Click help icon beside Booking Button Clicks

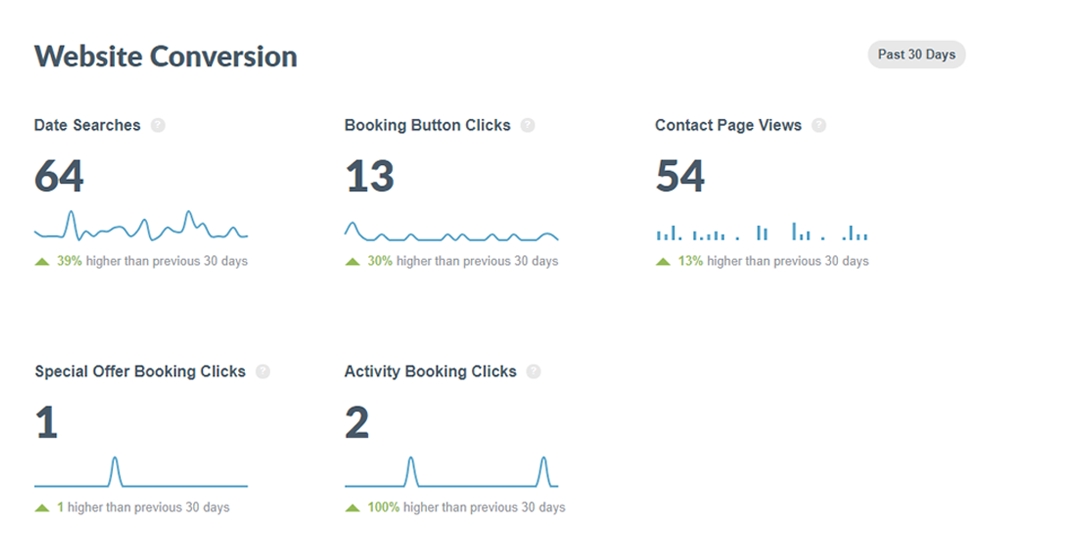[528, 126]
